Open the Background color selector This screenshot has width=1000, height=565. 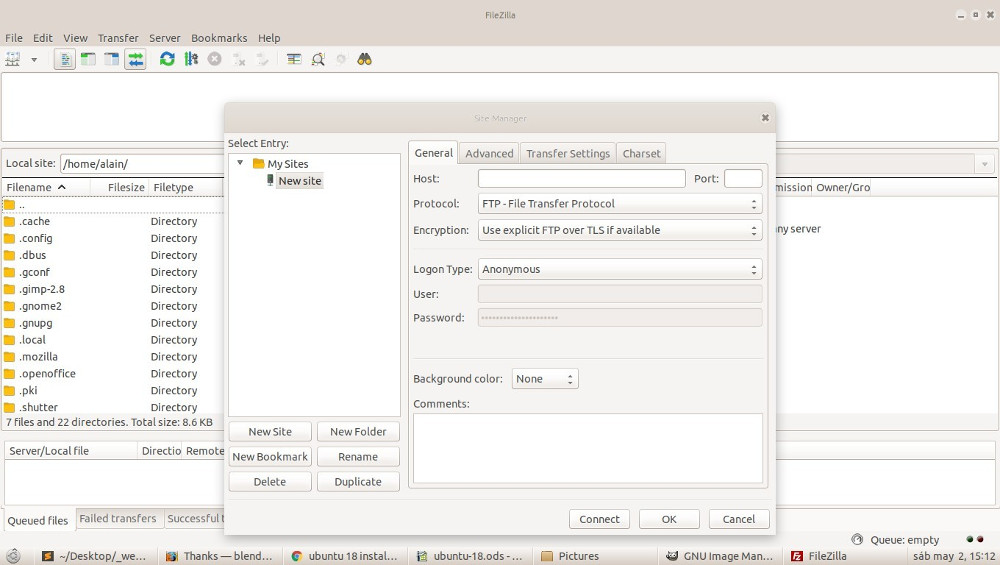point(544,379)
